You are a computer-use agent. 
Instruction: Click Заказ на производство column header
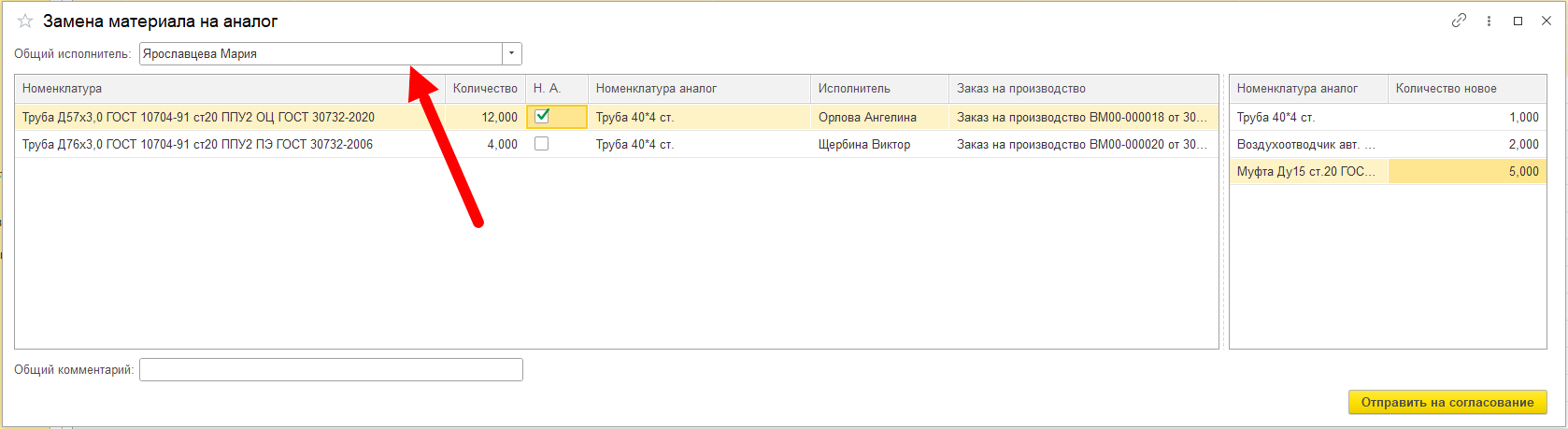1083,89
